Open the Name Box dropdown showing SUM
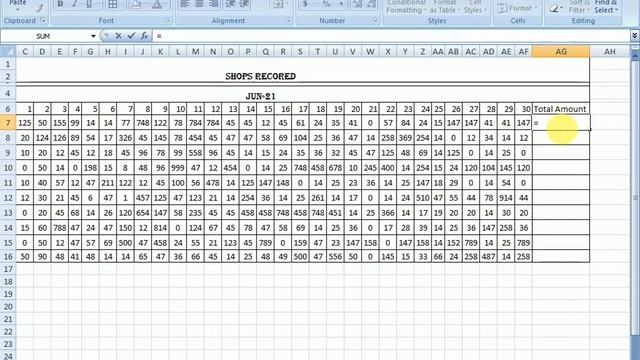Screen dimensions: 640x360 tap(93, 36)
